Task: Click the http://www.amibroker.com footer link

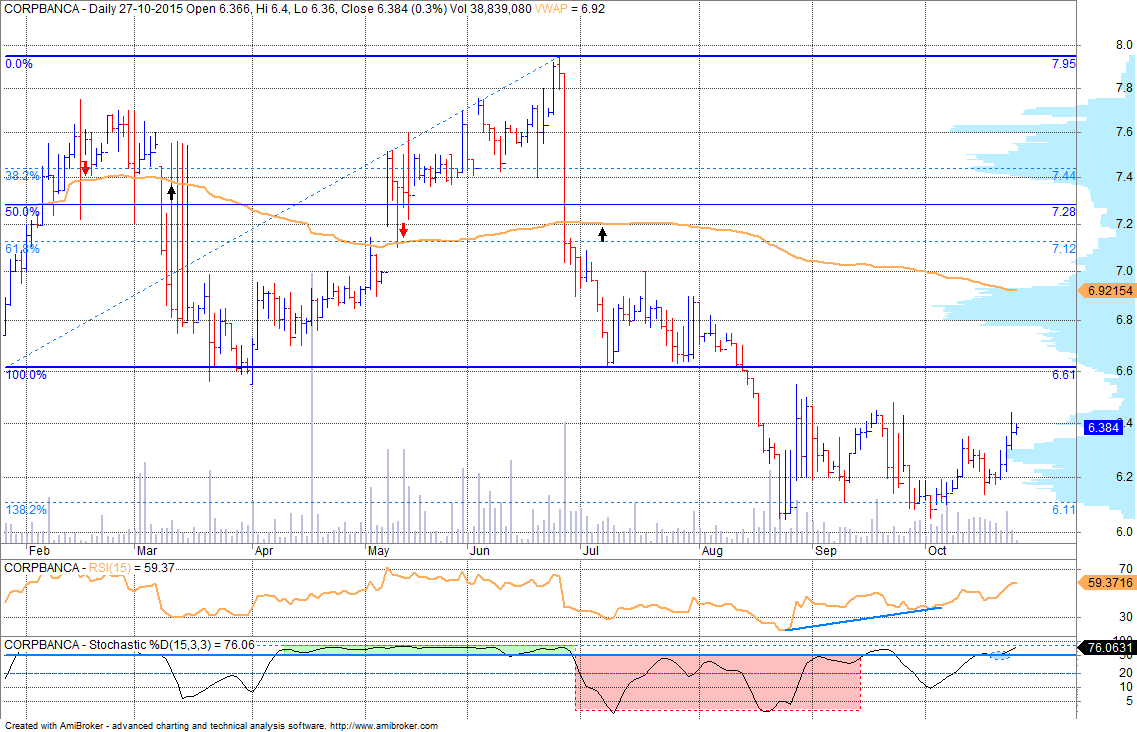Action: pos(384,725)
